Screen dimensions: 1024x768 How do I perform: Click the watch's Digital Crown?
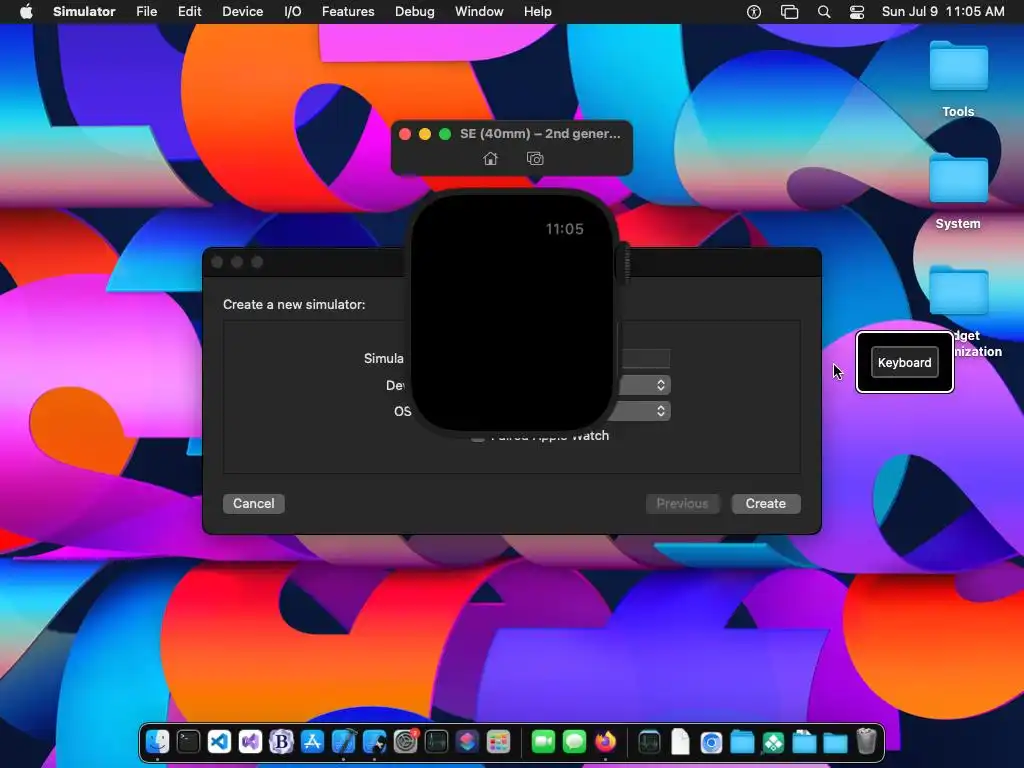623,263
